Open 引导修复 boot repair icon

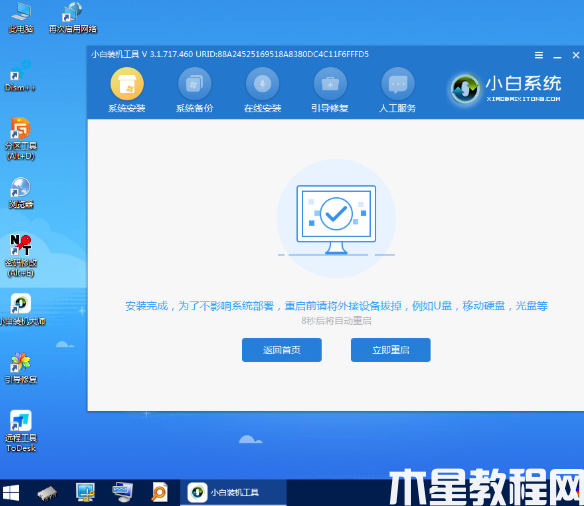point(330,85)
